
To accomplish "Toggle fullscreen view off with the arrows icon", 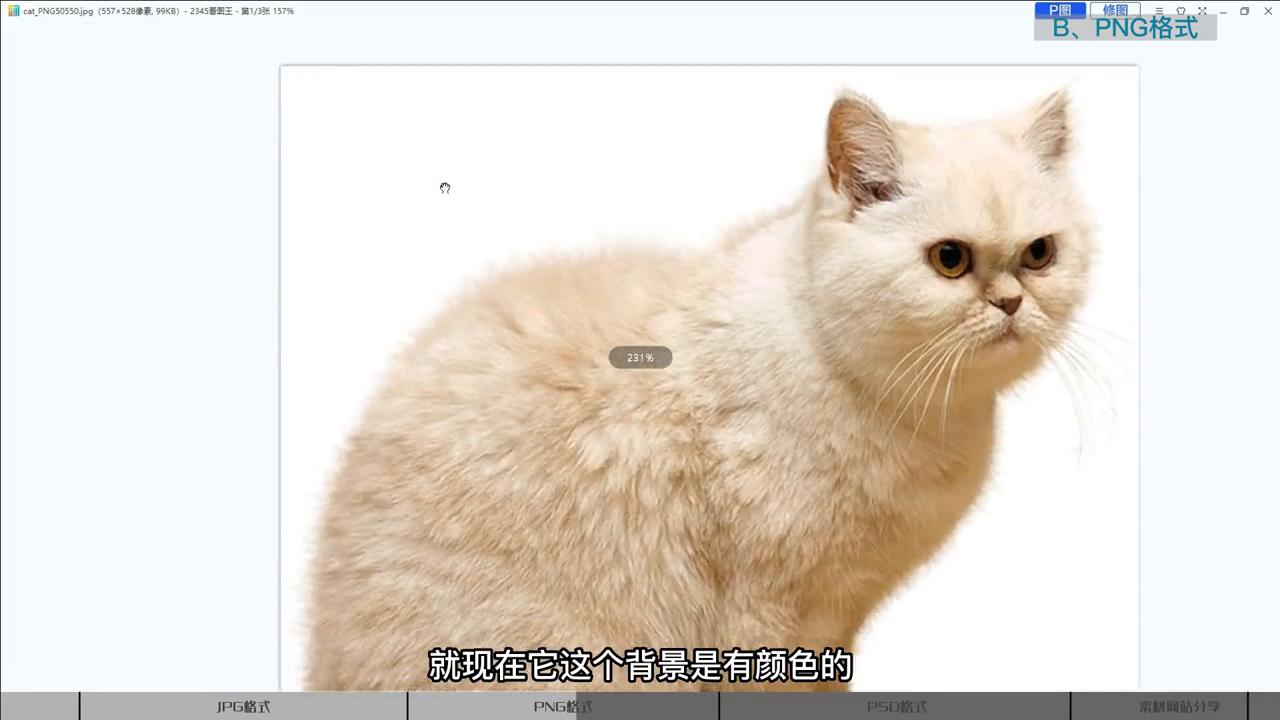I will 1202,10.
